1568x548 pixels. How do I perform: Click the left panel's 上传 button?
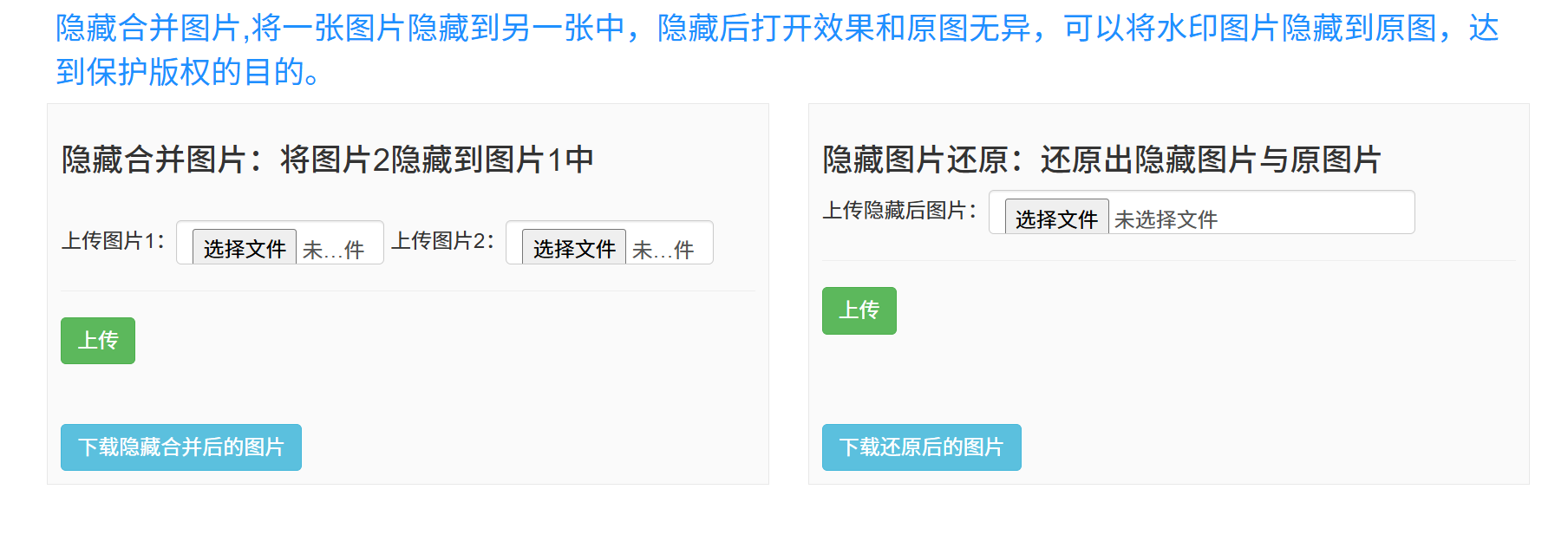pos(97,341)
